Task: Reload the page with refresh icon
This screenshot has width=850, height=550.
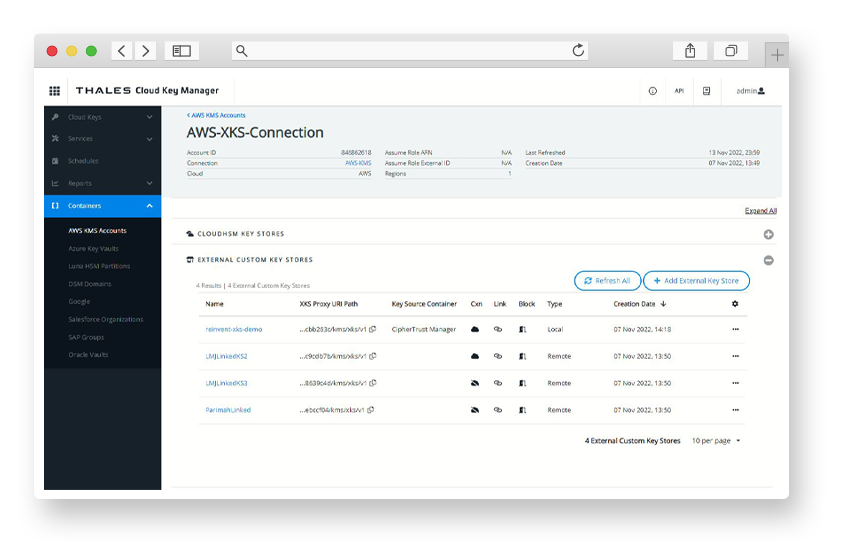Action: [x=578, y=51]
